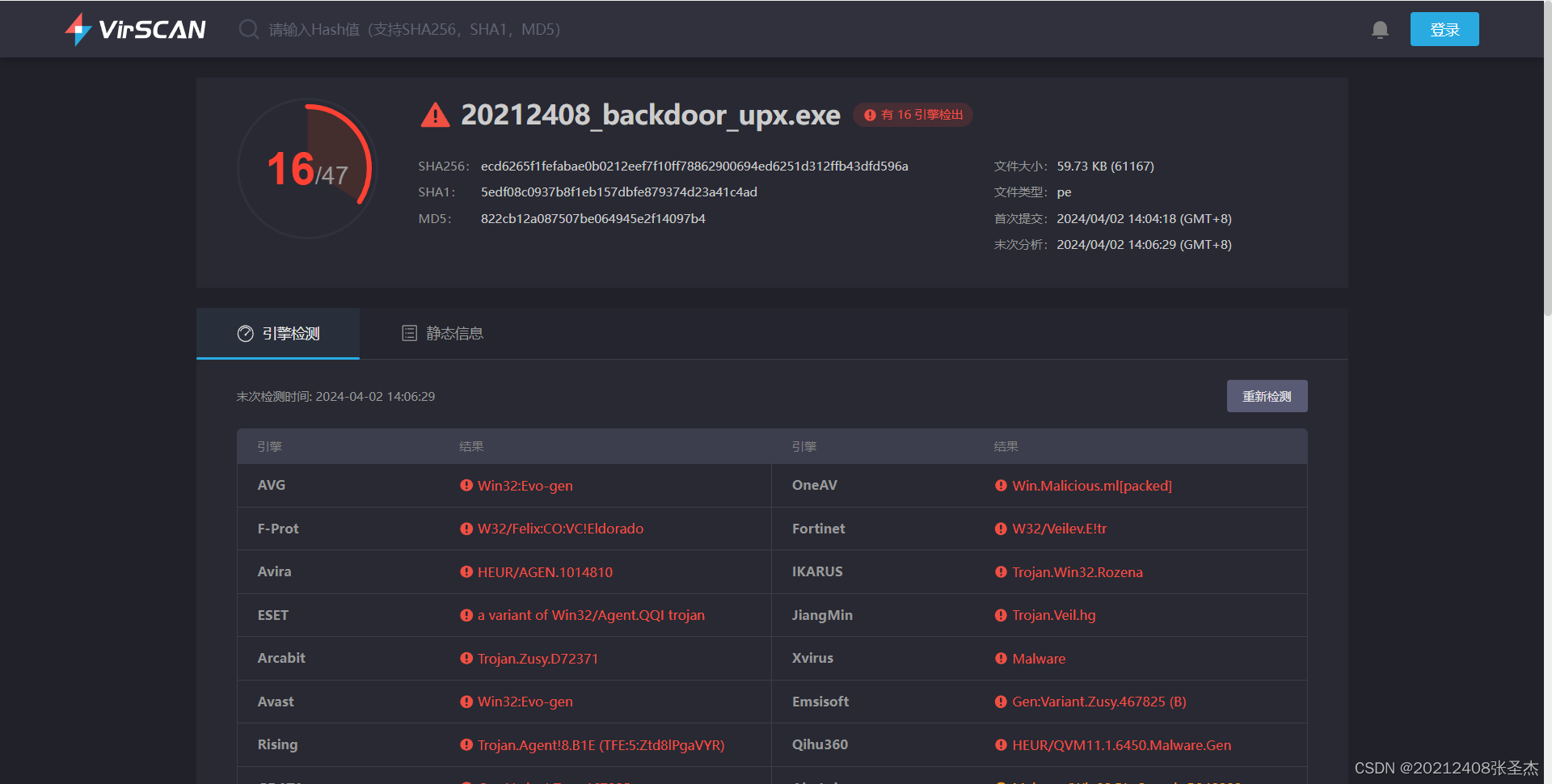Click the alert icon in the Emsisoft row

pyautogui.click(x=1001, y=702)
